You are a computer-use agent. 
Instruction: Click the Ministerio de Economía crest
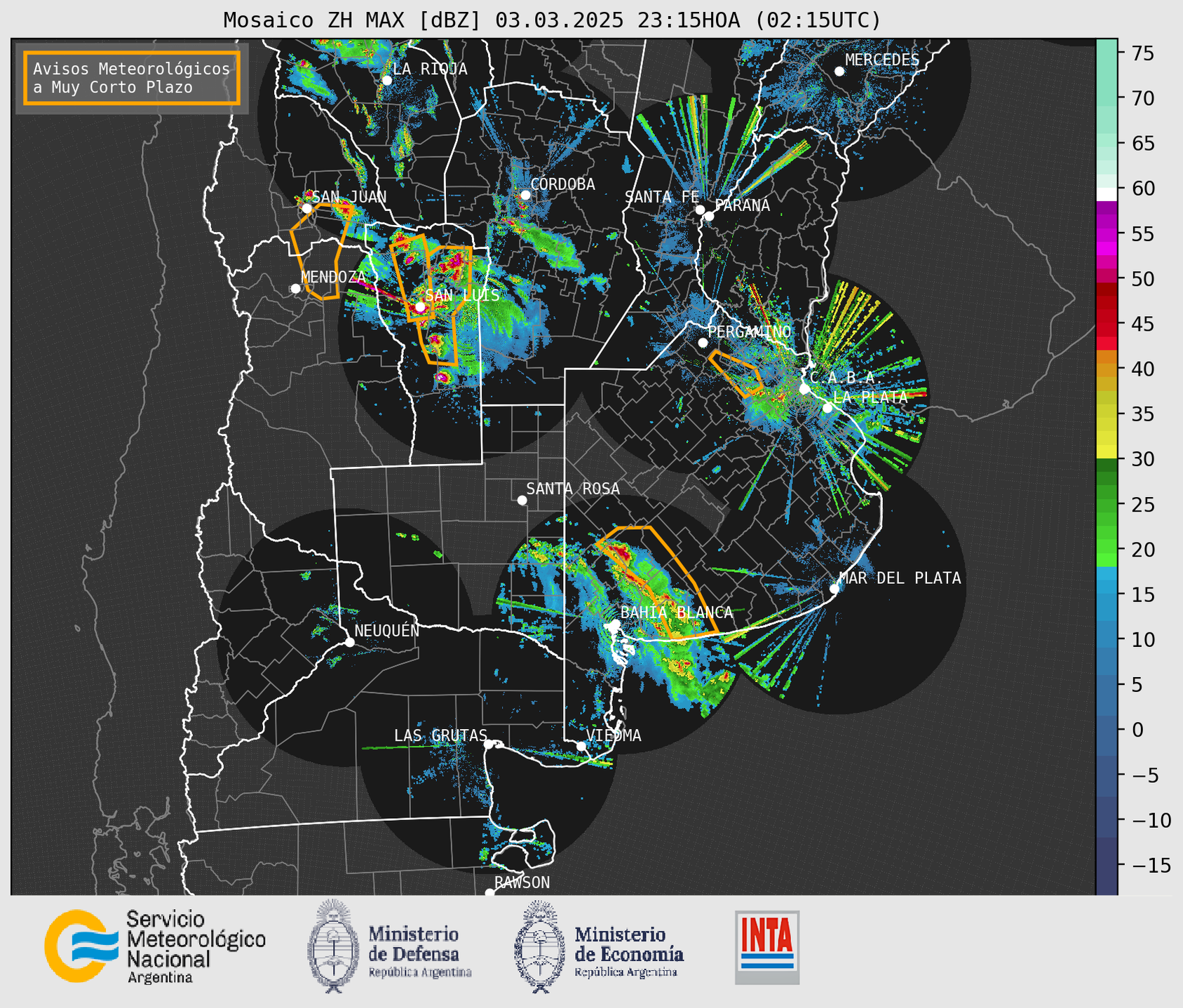539,946
